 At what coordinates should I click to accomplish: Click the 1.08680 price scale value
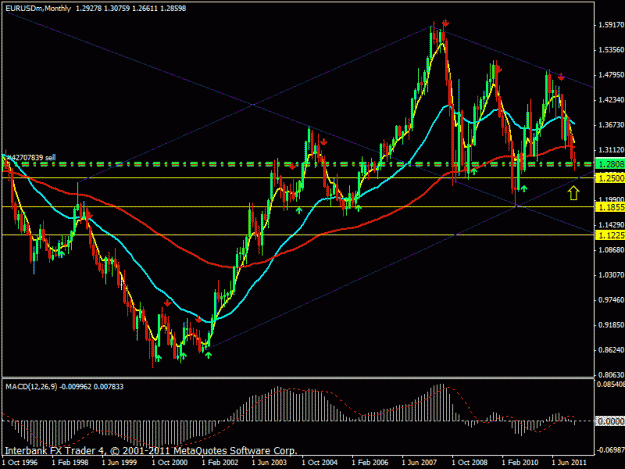point(611,250)
